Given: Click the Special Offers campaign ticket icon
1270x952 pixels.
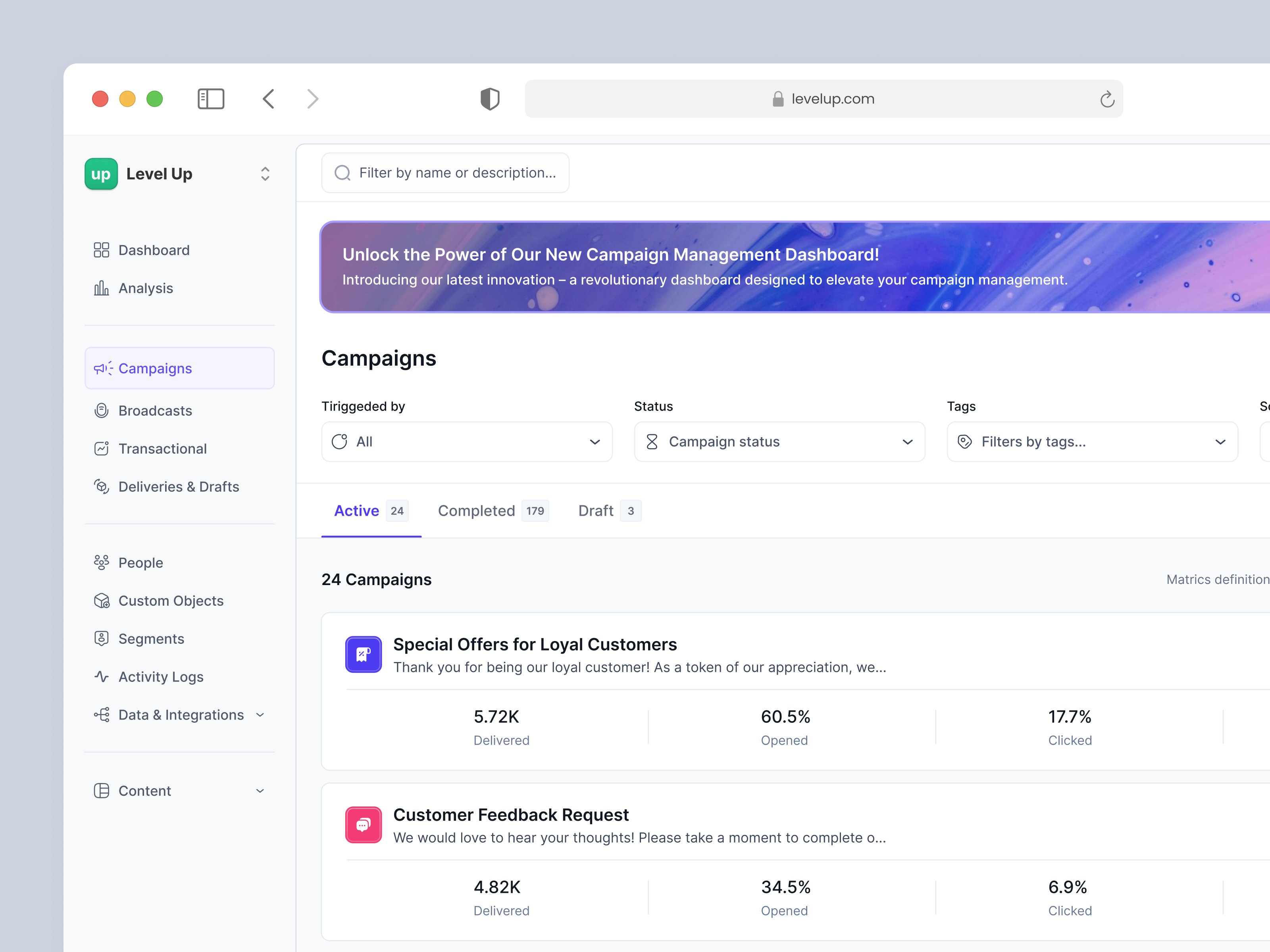Looking at the screenshot, I should (363, 654).
